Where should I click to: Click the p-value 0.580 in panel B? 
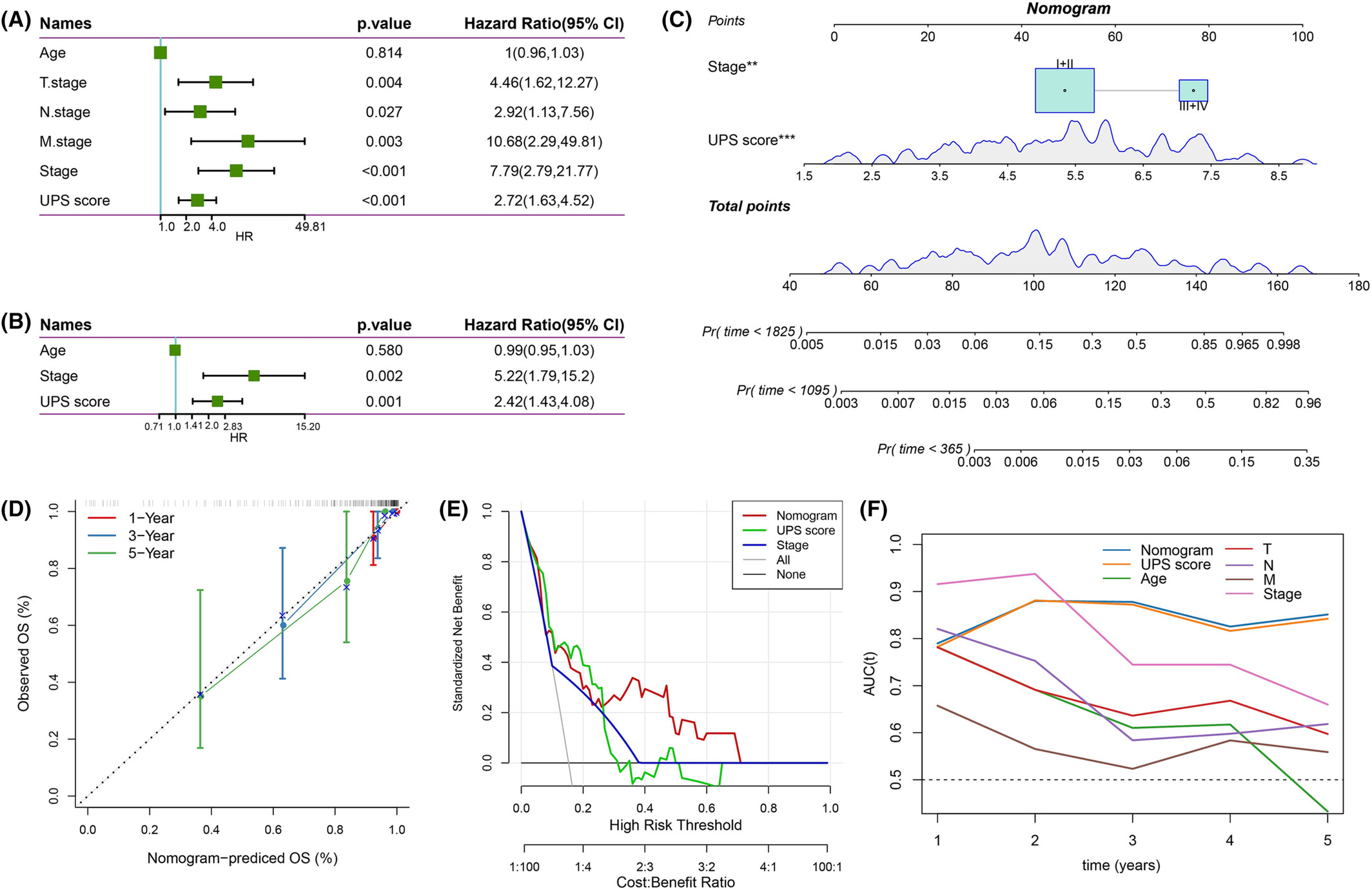click(x=384, y=351)
